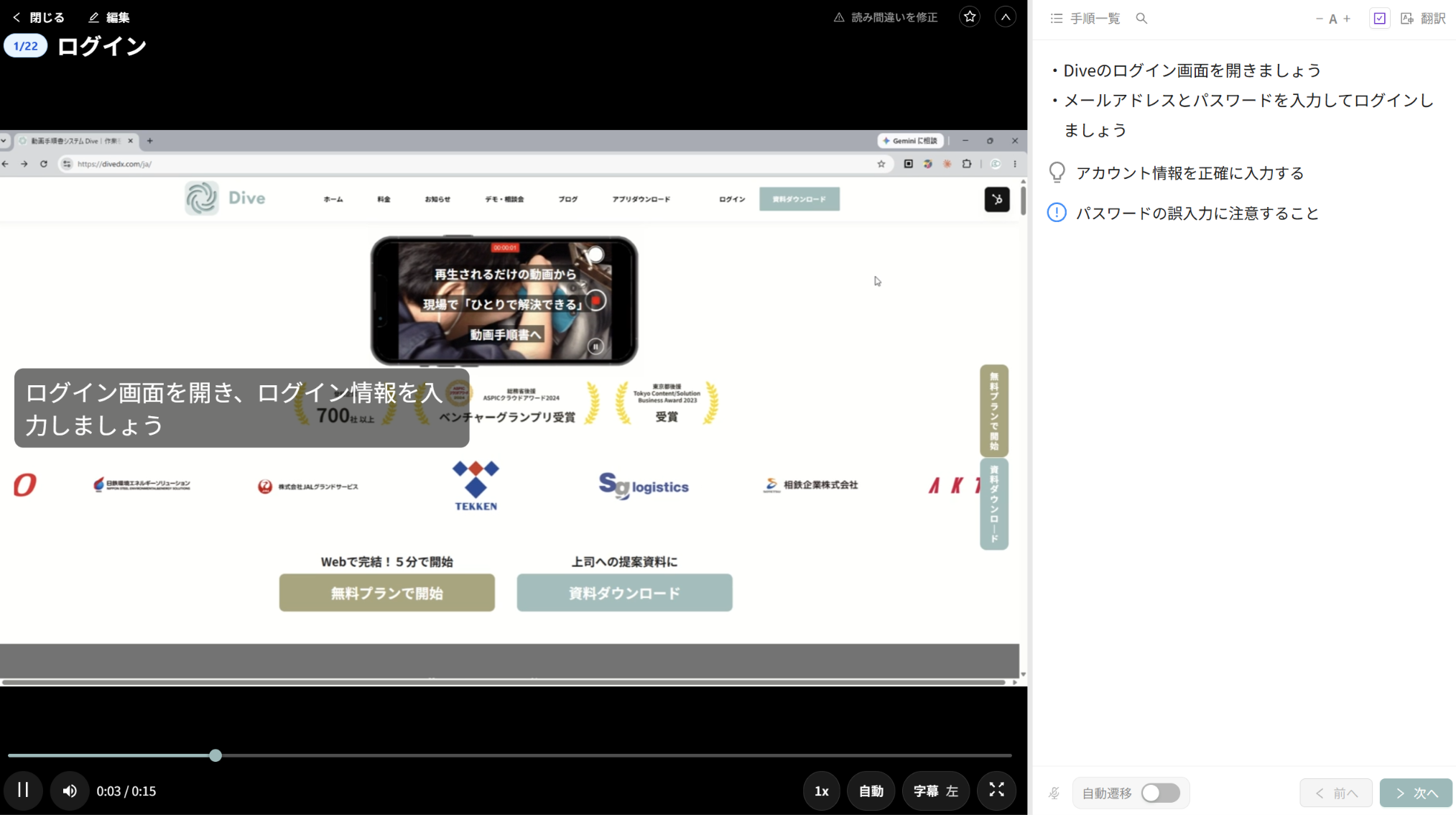The height and width of the screenshot is (815, 1456).
Task: Click the tab-list dropdown arrow in the video
Action: (4, 141)
